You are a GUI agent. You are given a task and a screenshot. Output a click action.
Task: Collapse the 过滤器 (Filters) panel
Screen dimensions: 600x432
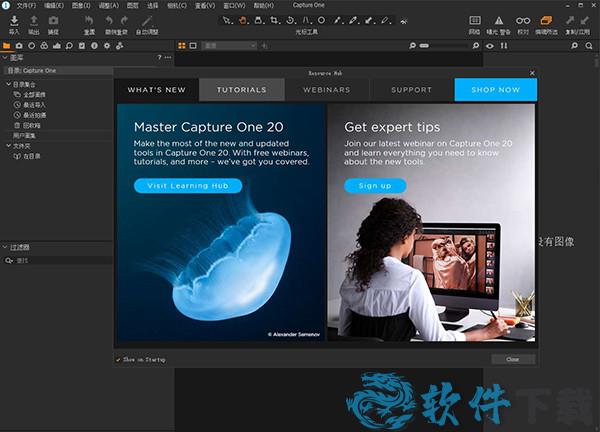tap(5, 246)
